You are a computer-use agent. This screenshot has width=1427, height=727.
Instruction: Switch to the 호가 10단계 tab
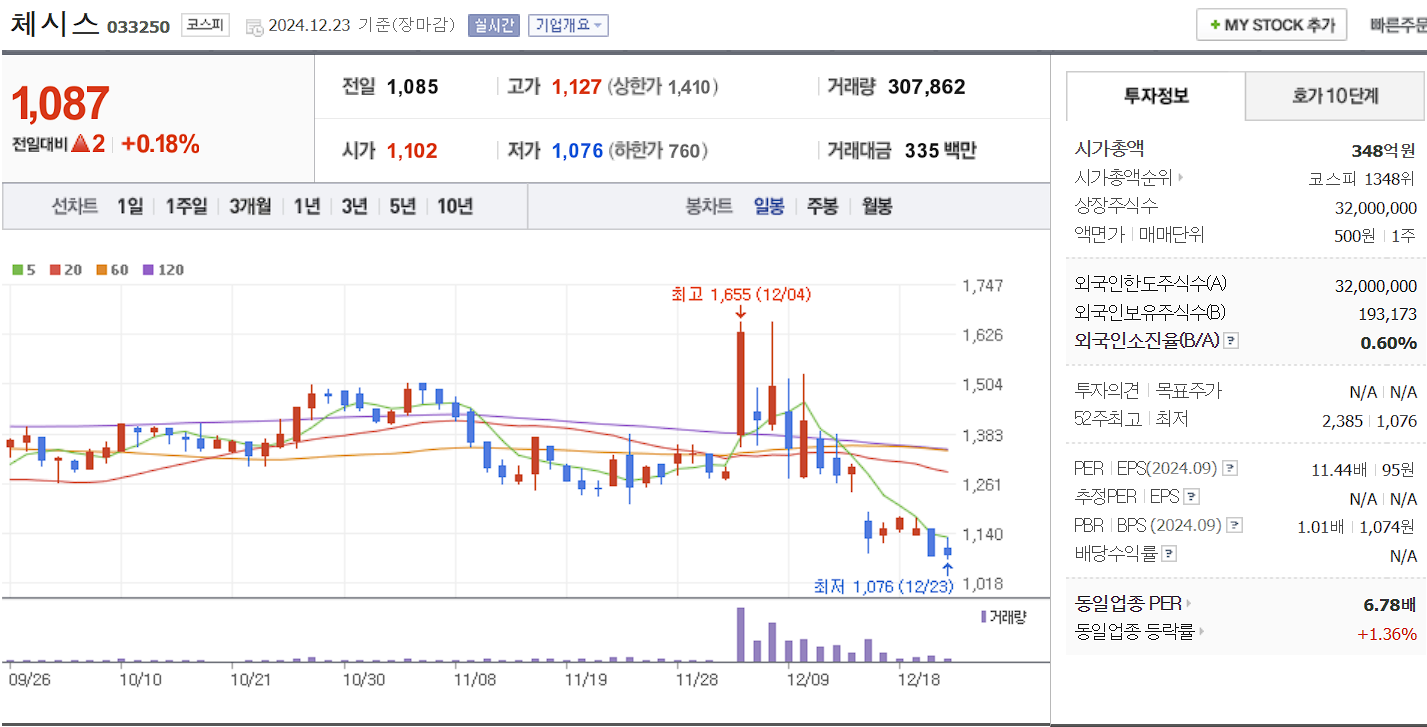click(x=1335, y=96)
